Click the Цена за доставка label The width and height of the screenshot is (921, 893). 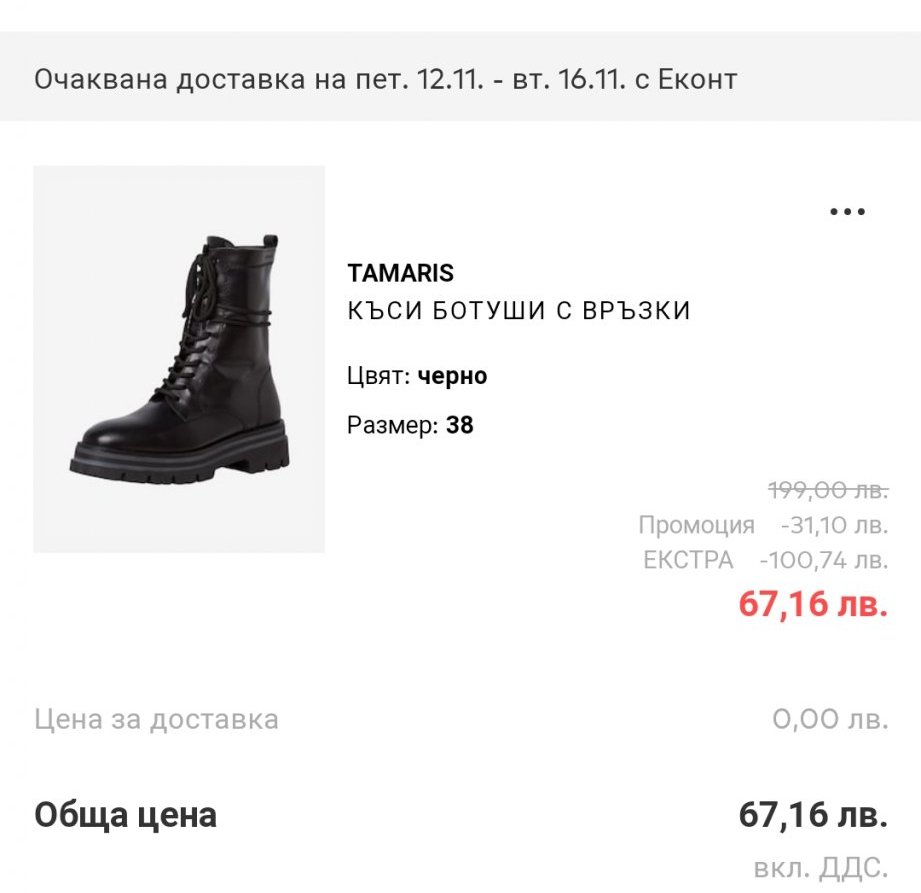point(156,719)
